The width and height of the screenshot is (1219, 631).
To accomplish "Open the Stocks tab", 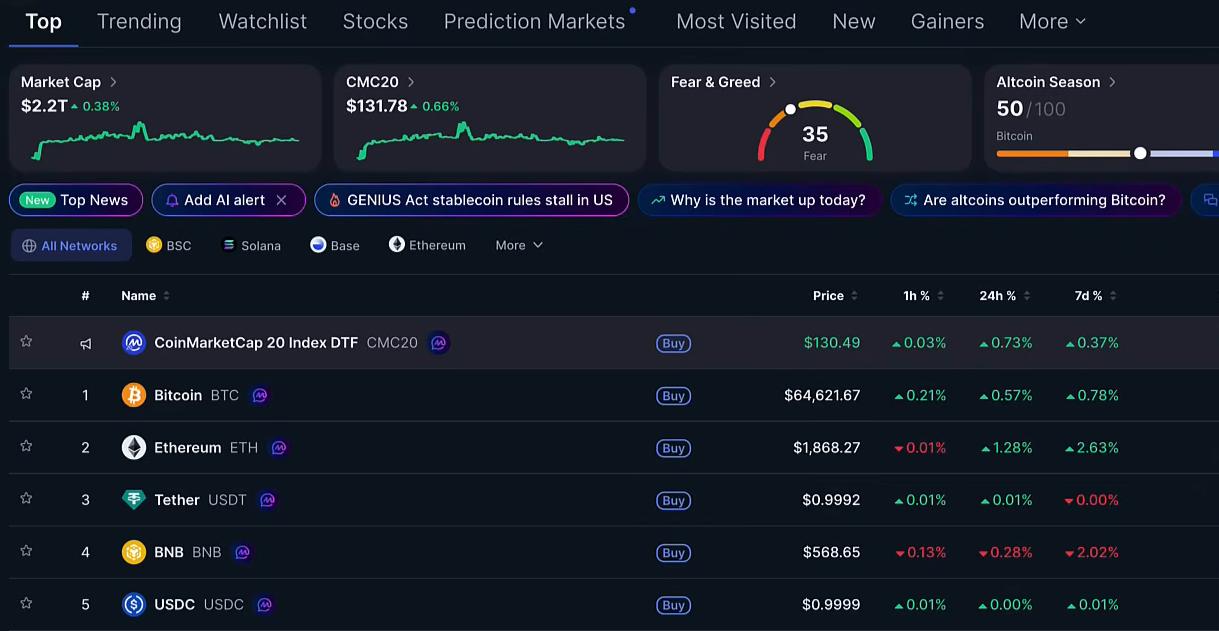I will pos(375,21).
